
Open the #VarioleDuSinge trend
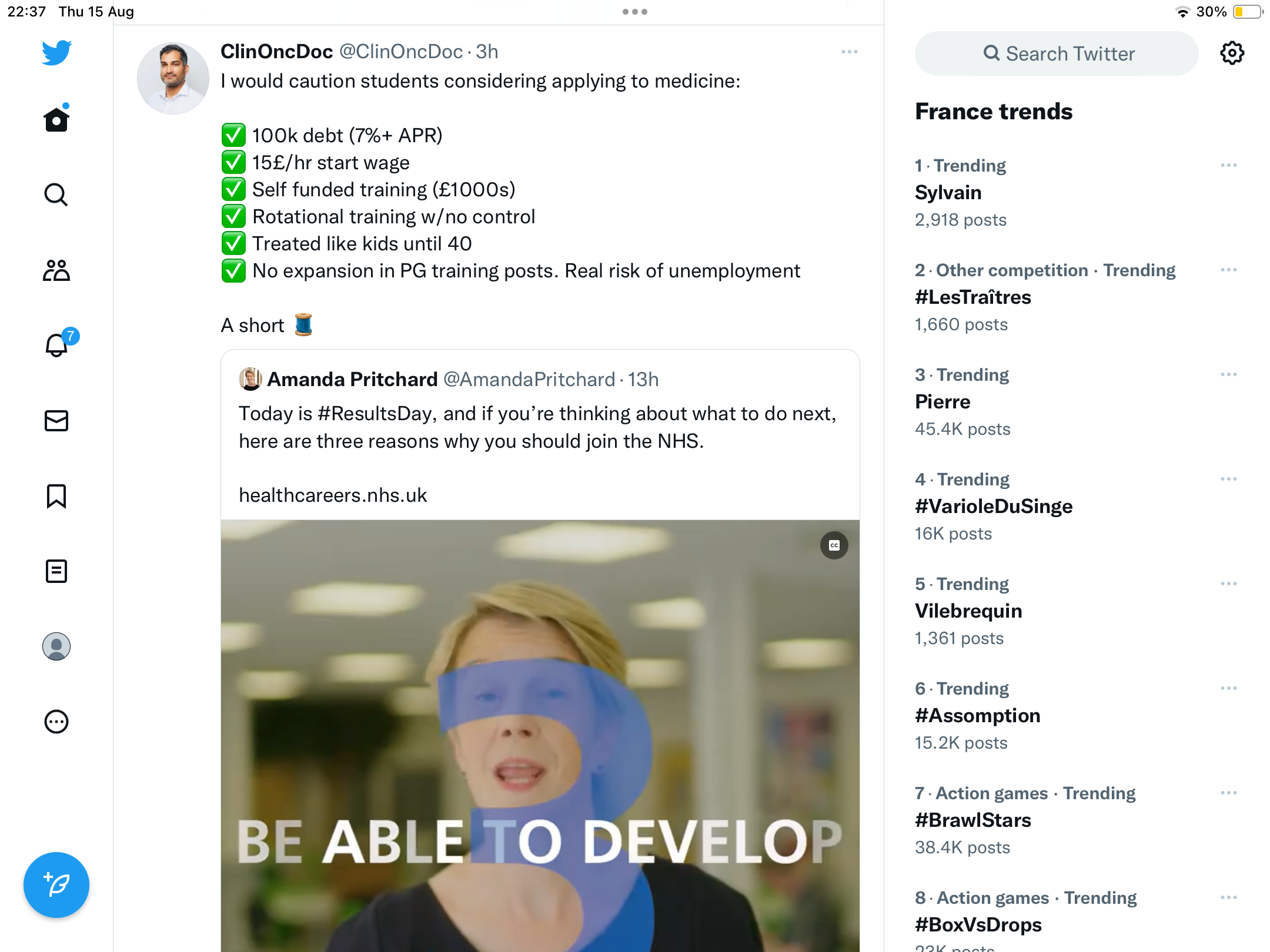click(994, 507)
